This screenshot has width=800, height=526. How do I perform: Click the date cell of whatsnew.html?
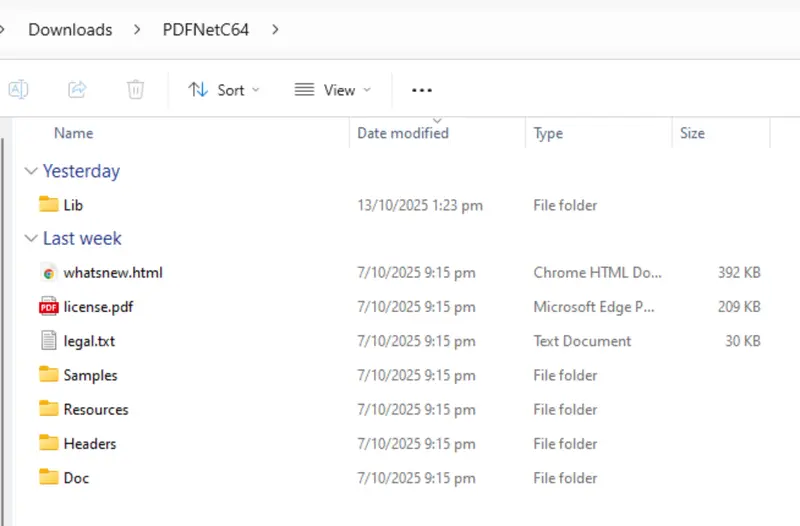pyautogui.click(x=416, y=273)
